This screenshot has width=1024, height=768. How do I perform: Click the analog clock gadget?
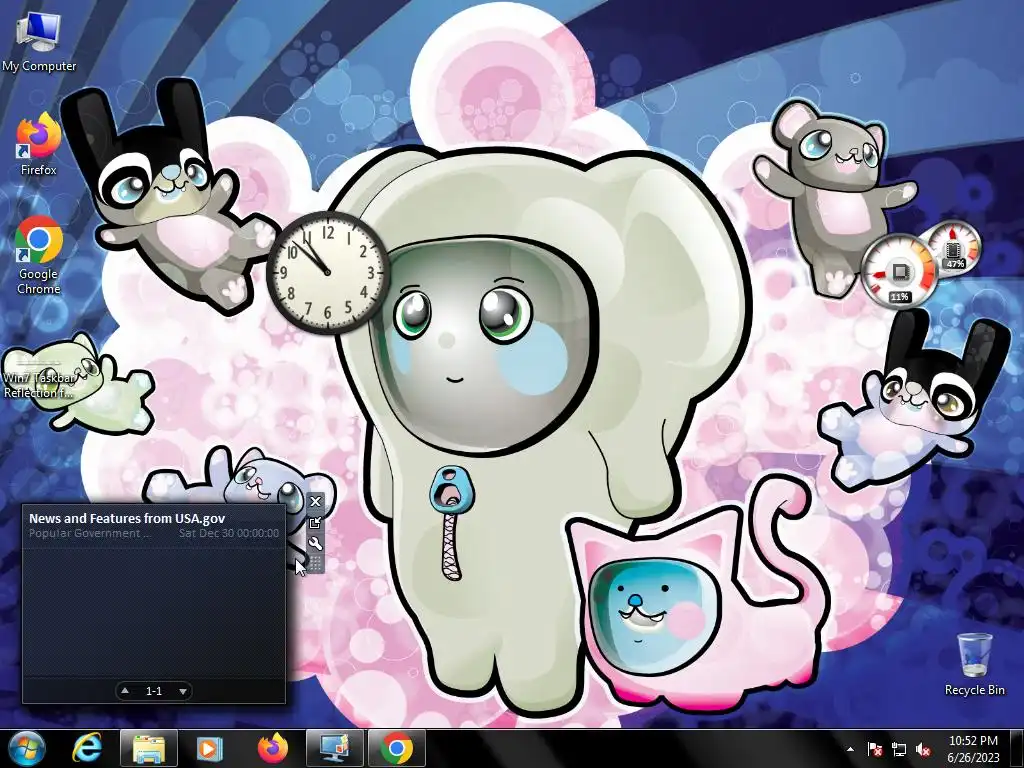coord(328,273)
